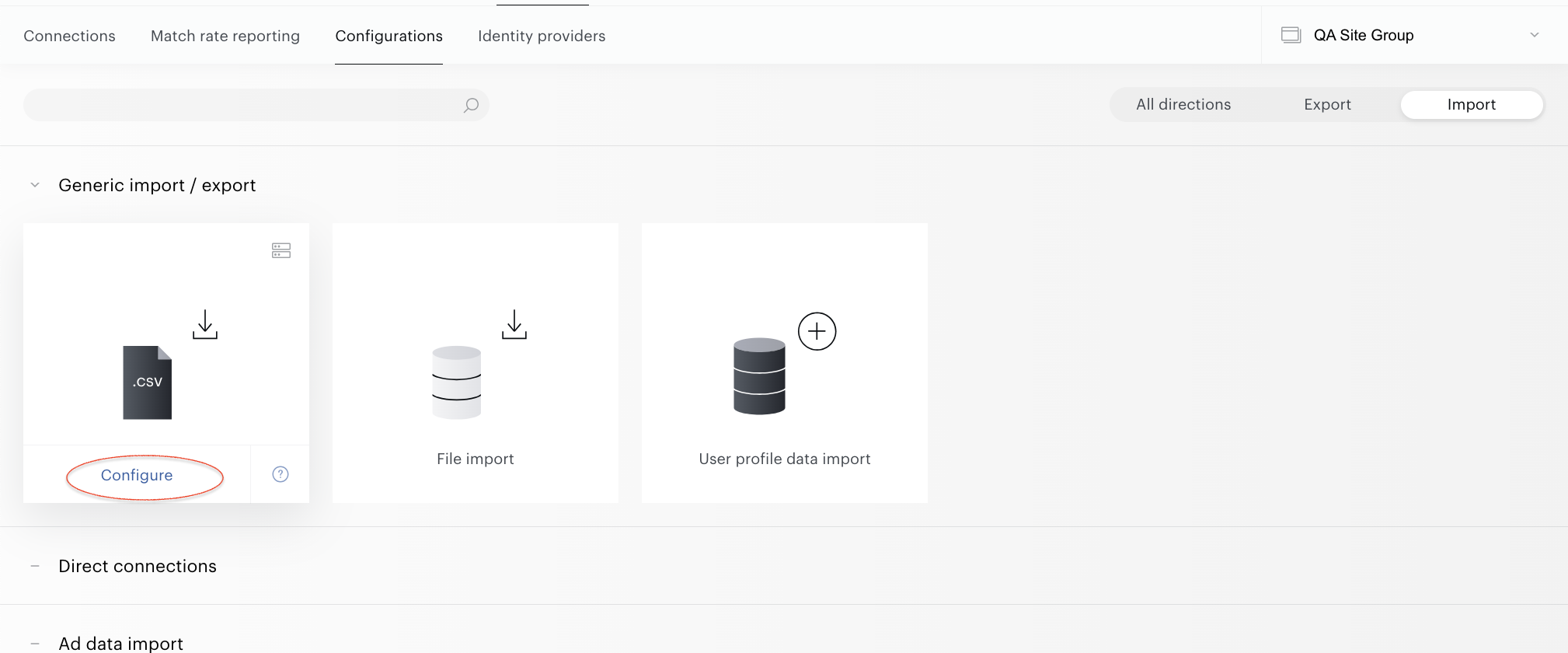
Task: Click the download arrow on CSV card
Action: pyautogui.click(x=205, y=324)
